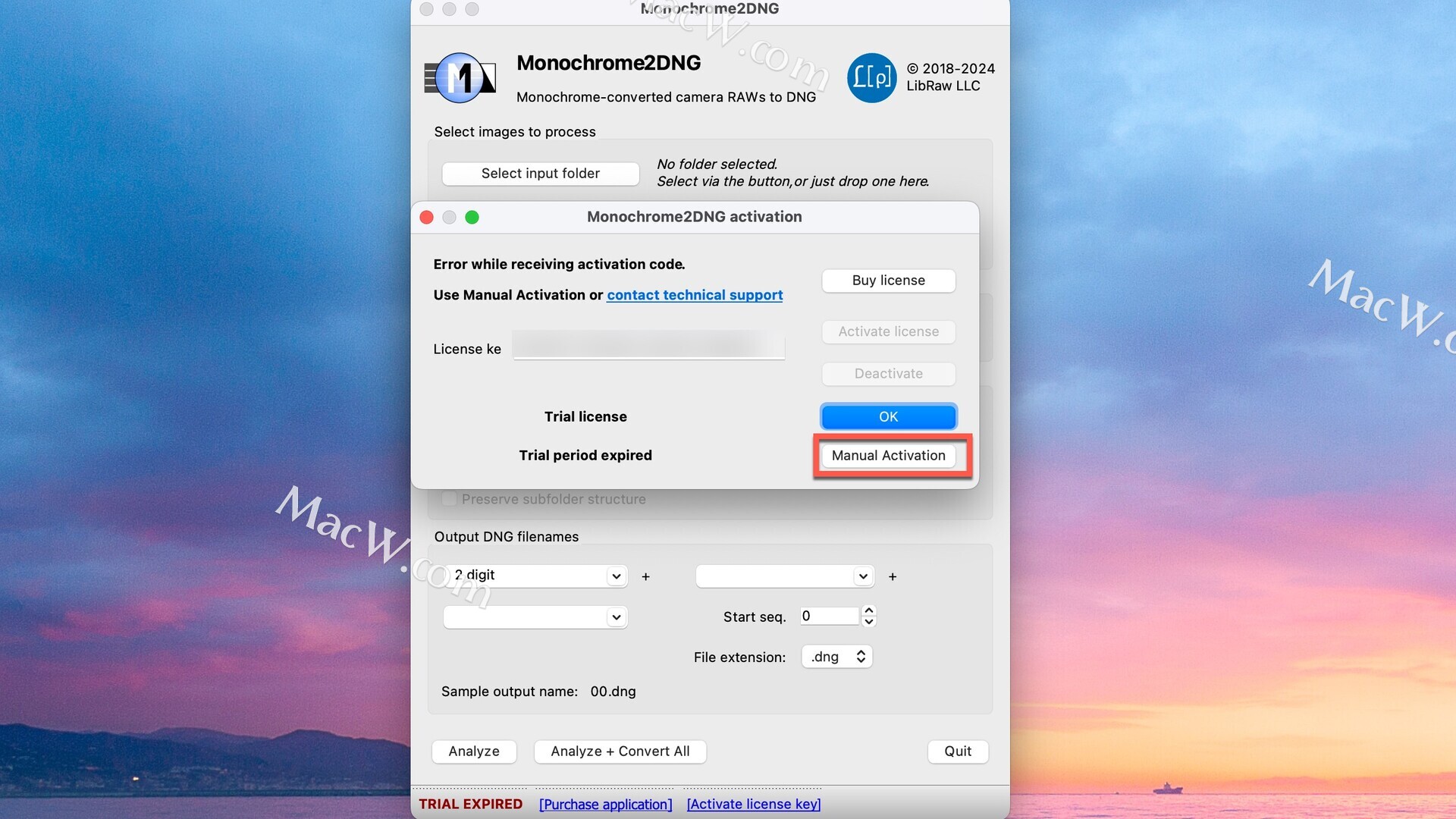The image size is (1456, 819).
Task: Click the Start seq. number field
Action: pos(830,617)
